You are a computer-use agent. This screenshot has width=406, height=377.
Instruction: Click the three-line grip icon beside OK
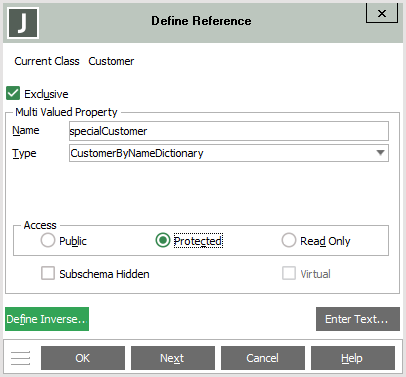(x=20, y=358)
